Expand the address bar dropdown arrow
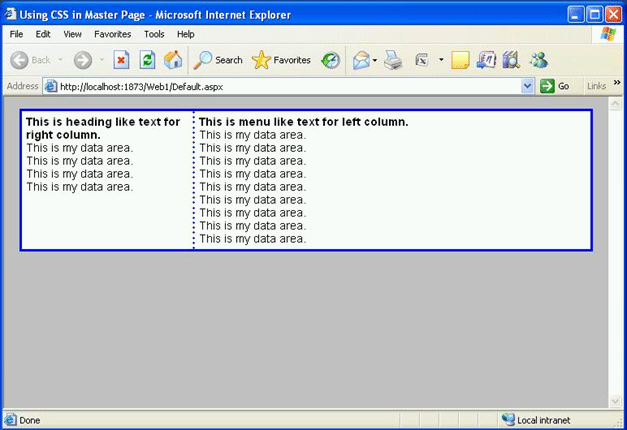Image resolution: width=627 pixels, height=430 pixels. coord(527,86)
